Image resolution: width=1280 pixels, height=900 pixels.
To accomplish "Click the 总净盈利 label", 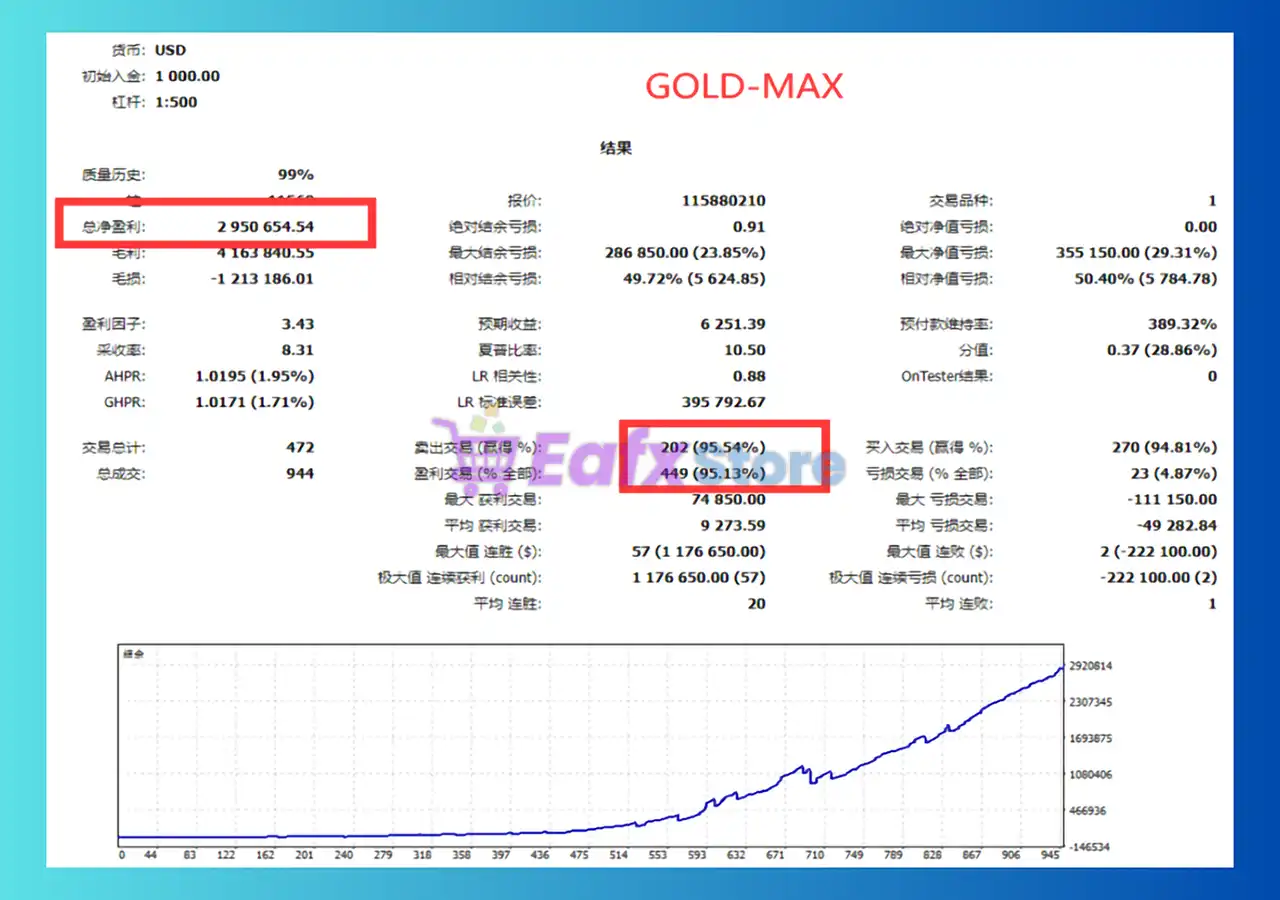I will pyautogui.click(x=113, y=227).
